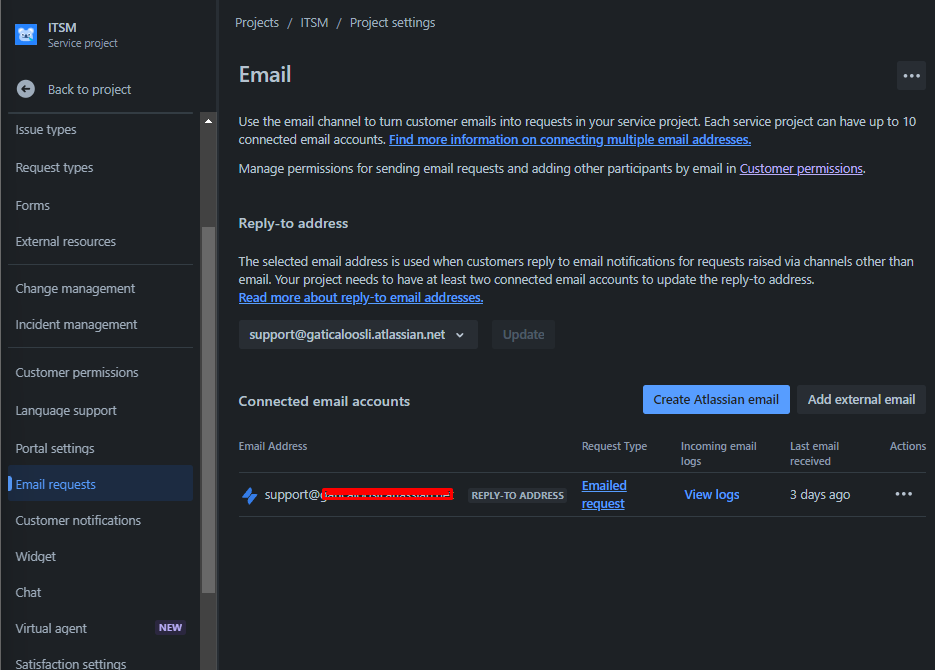Click the Last email received column header
Image resolution: width=935 pixels, height=670 pixels.
click(x=814, y=454)
